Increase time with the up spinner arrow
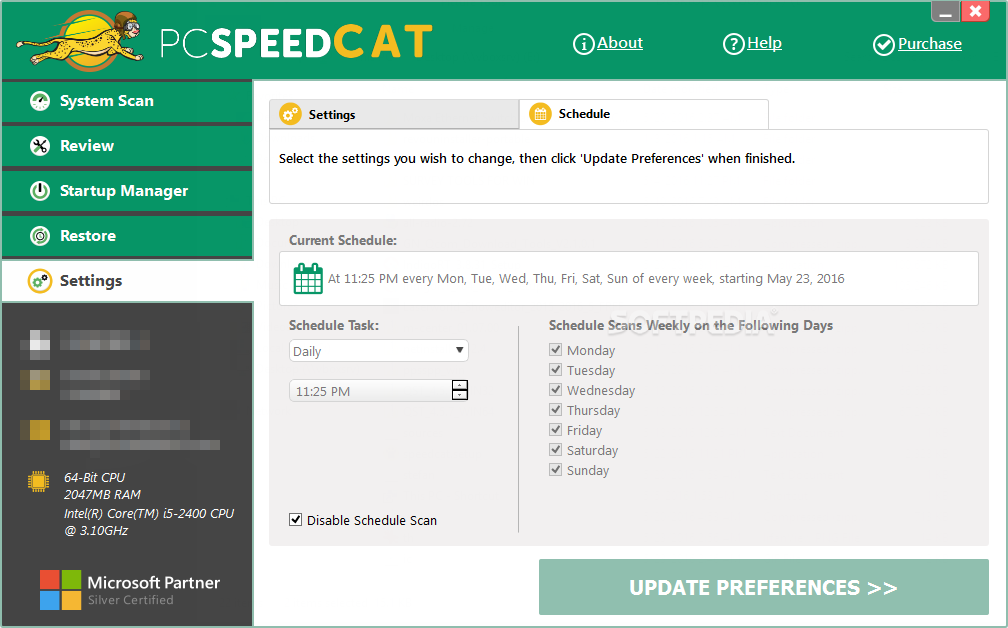The width and height of the screenshot is (1008, 628). (460, 385)
